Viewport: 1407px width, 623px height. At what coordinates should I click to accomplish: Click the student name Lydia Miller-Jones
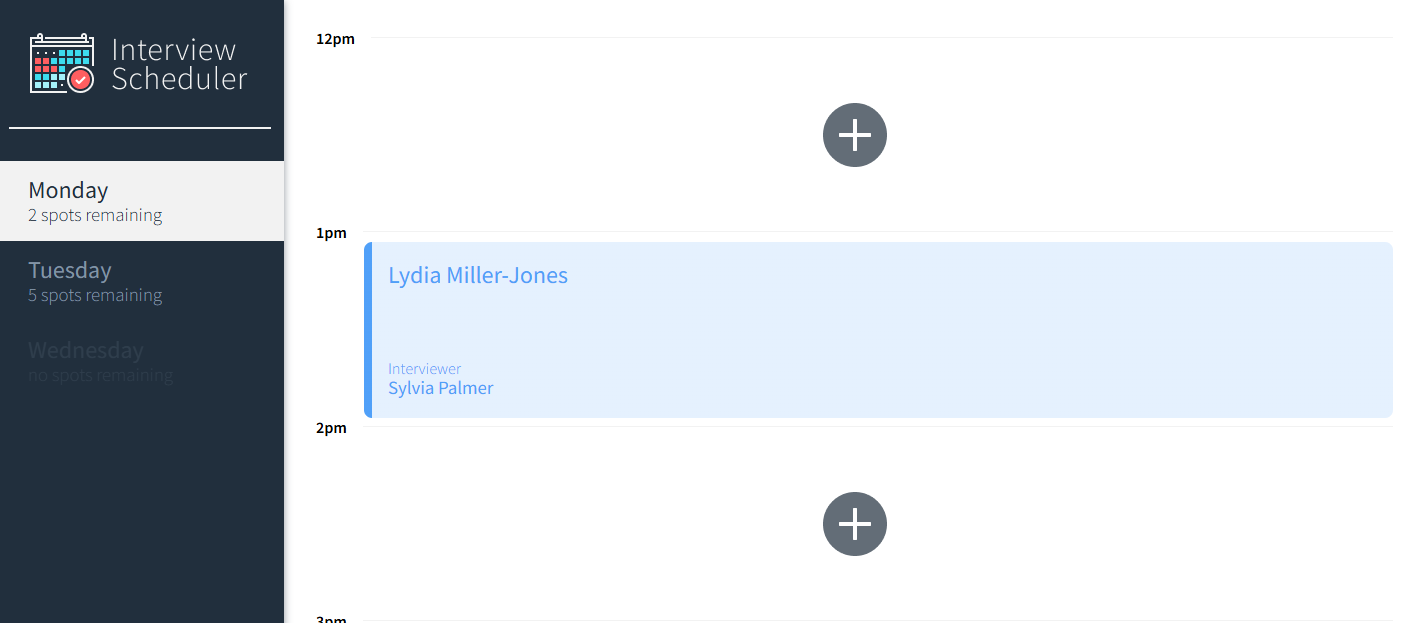coord(478,275)
